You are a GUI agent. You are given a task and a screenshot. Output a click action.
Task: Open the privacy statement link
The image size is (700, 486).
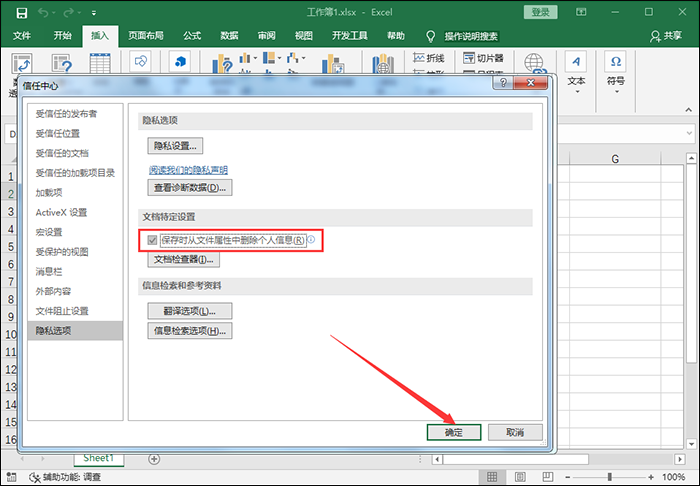pyautogui.click(x=188, y=170)
